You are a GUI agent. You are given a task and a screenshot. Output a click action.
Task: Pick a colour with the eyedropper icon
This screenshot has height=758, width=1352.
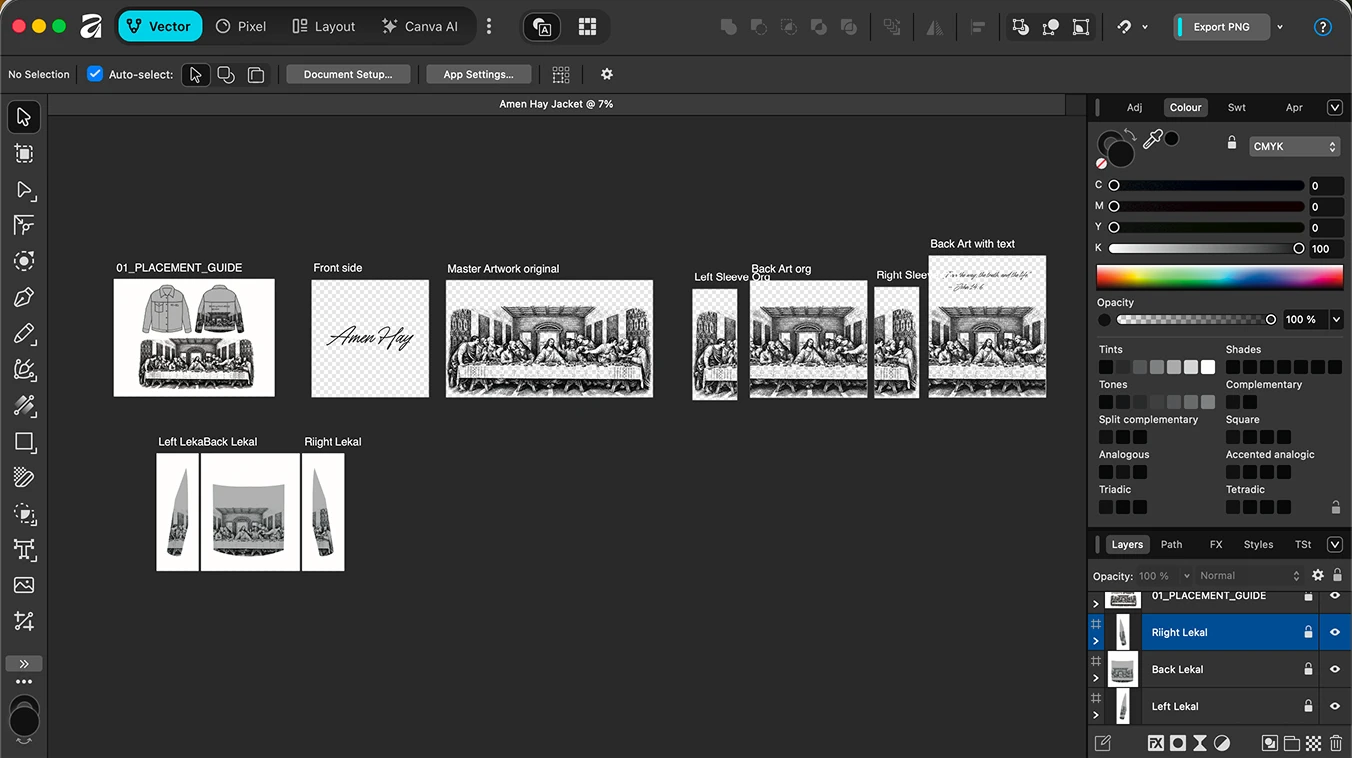tap(1153, 139)
